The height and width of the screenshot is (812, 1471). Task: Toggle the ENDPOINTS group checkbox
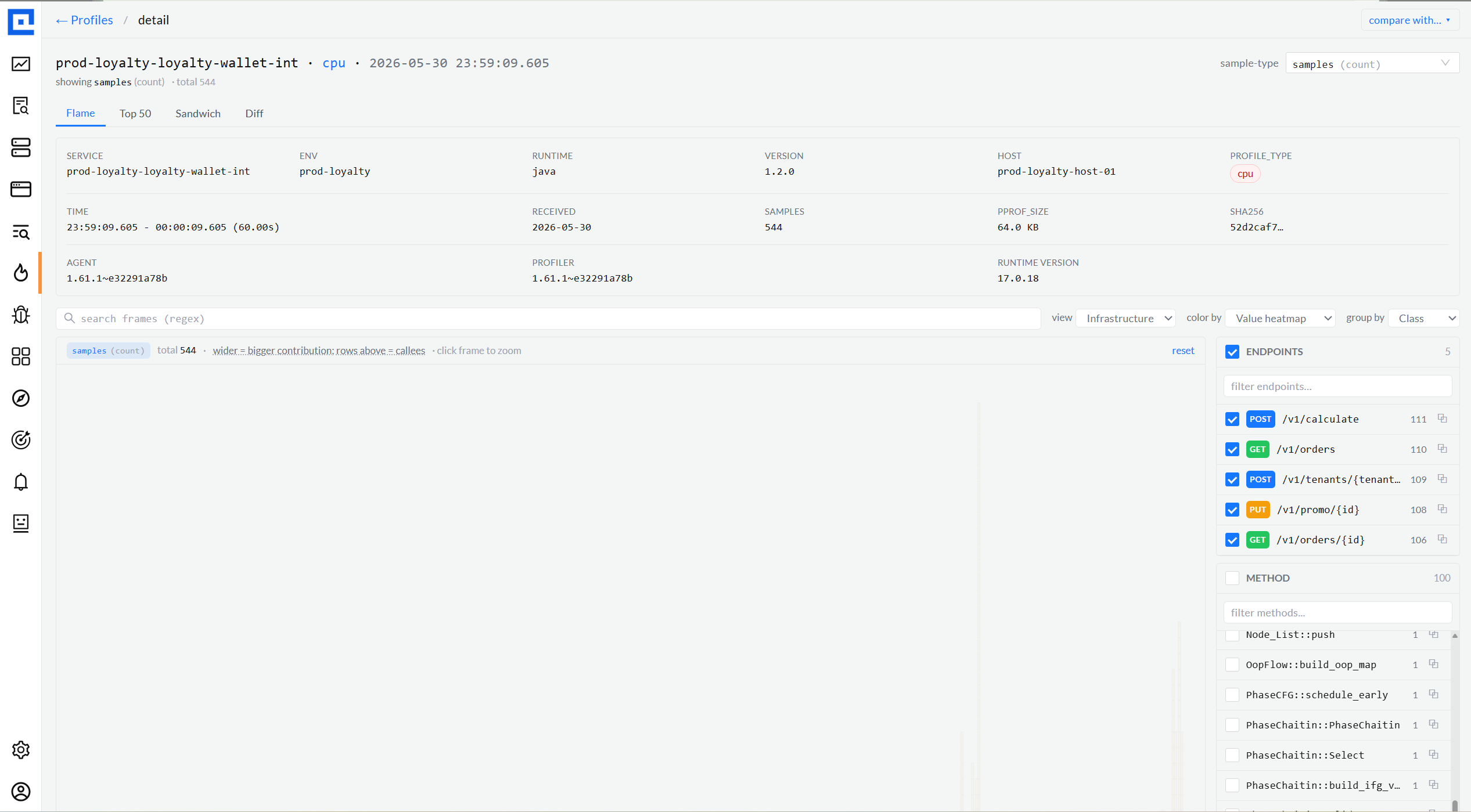[x=1232, y=352]
